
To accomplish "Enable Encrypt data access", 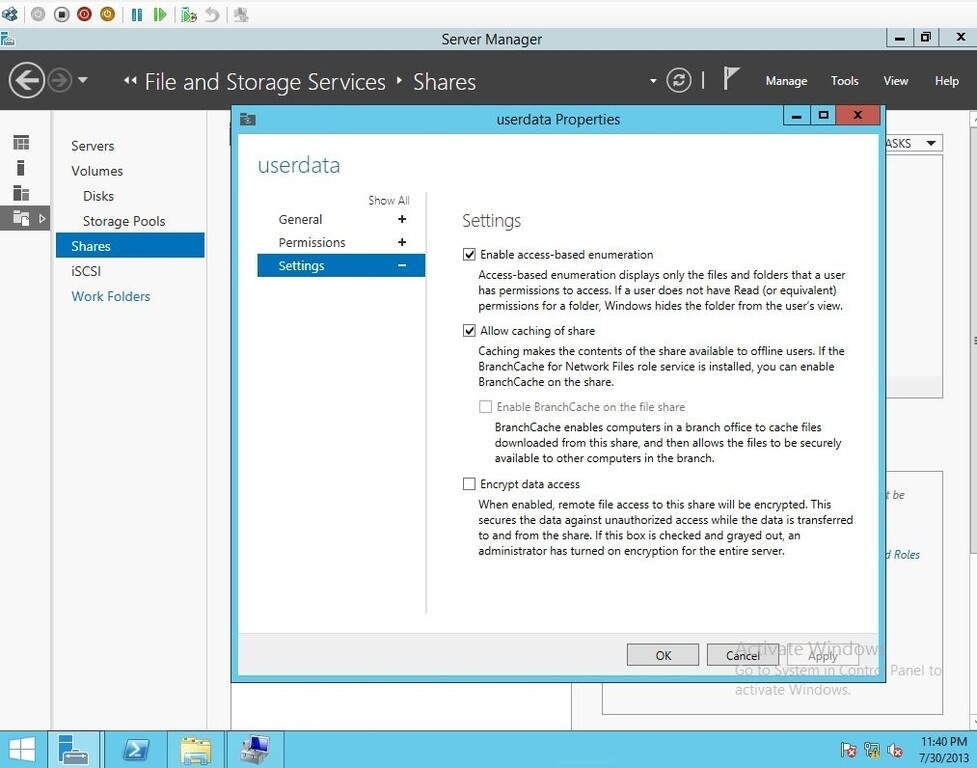I will [469, 483].
